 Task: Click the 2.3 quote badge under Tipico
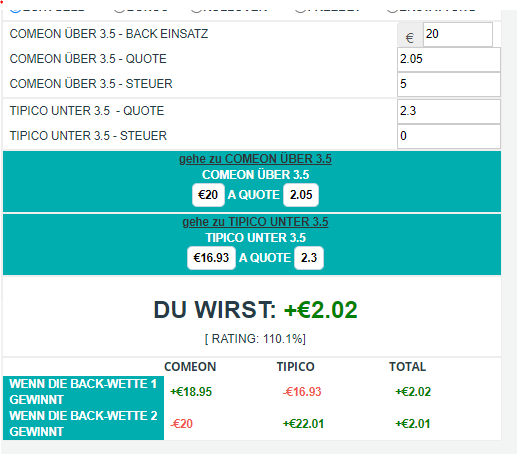[309, 258]
